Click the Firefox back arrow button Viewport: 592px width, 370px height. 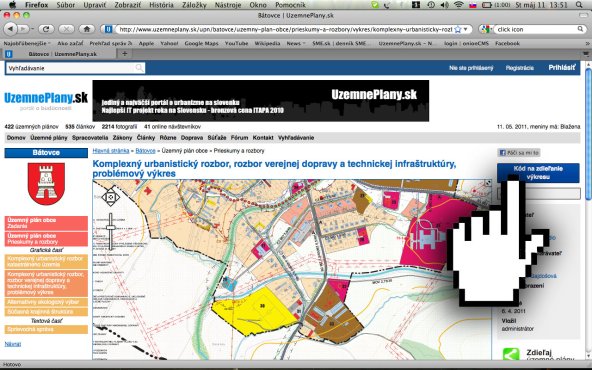tap(10, 29)
